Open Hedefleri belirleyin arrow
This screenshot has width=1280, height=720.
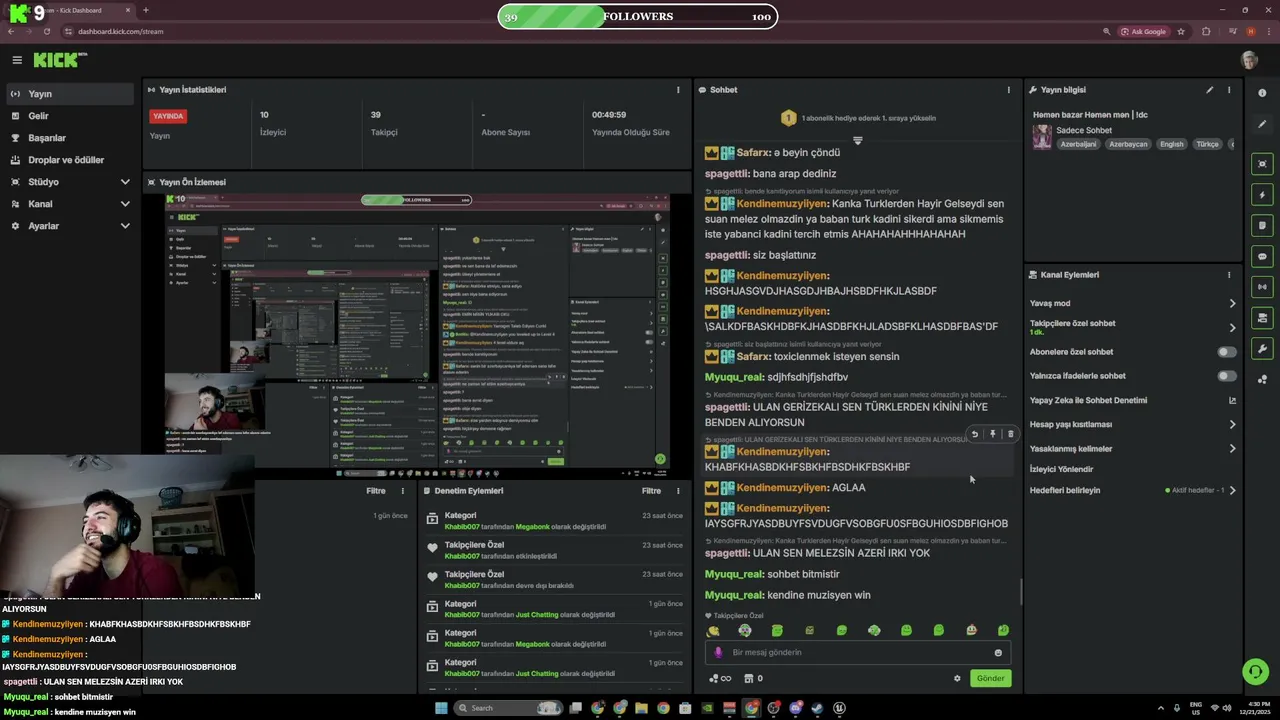(1232, 491)
